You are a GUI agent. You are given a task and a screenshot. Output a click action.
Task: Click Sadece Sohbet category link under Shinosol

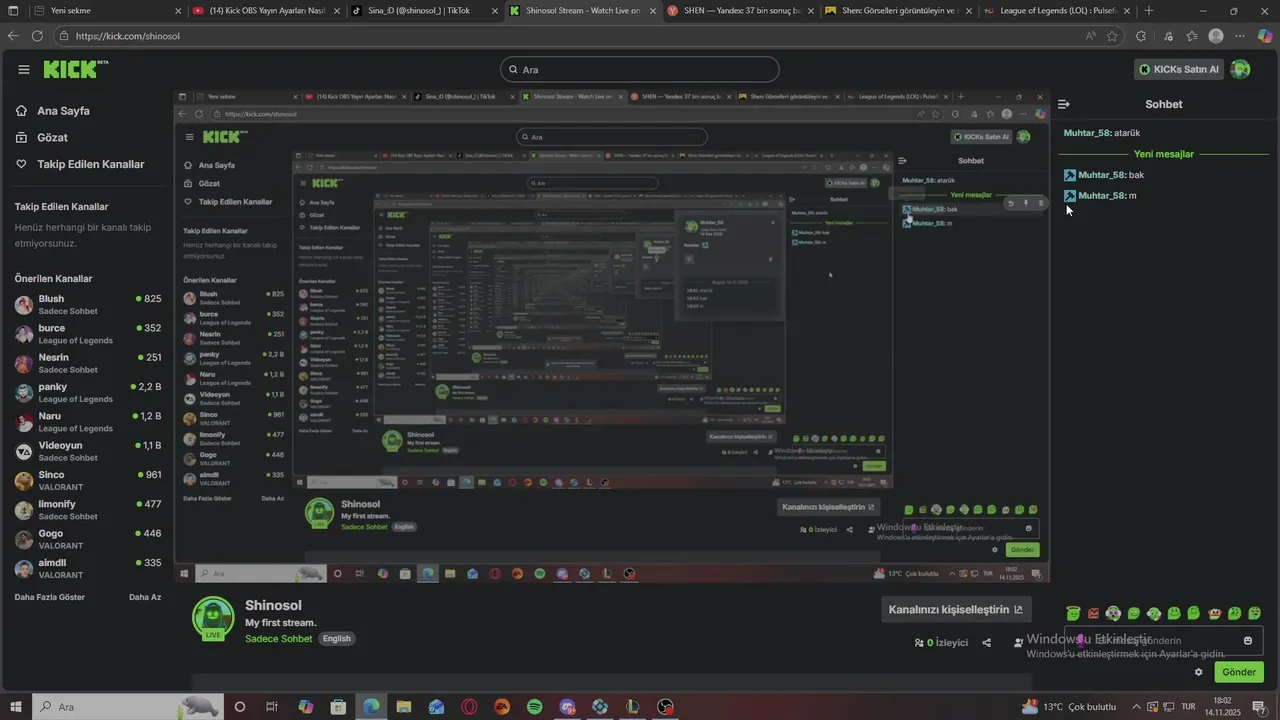coord(279,638)
